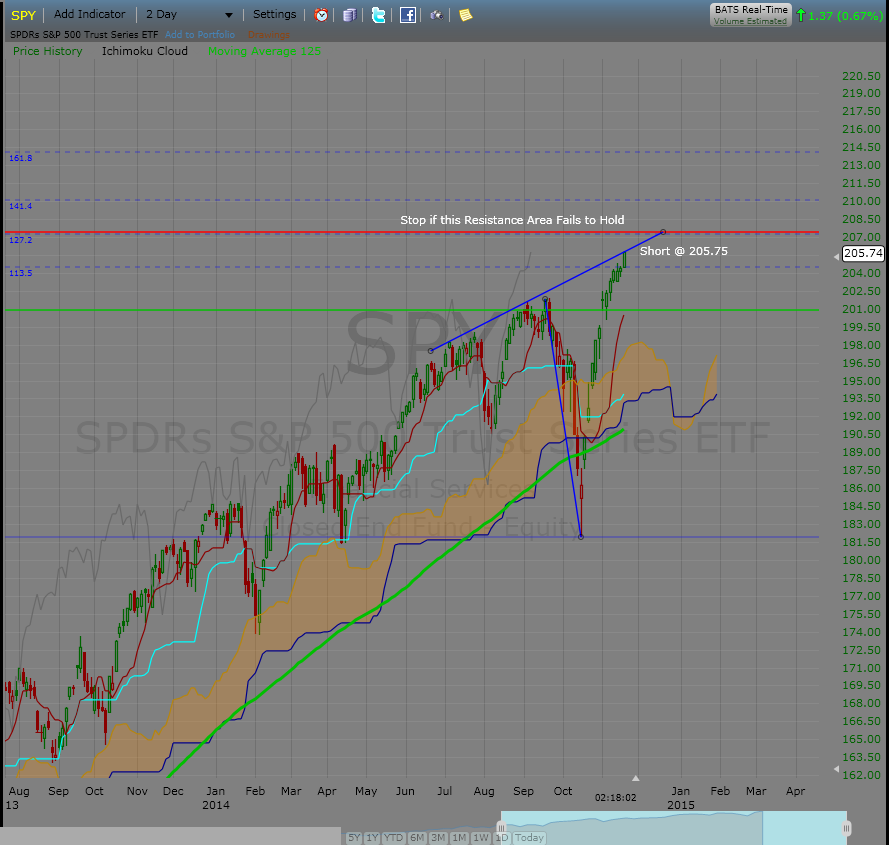The width and height of the screenshot is (889, 845).
Task: Click the 1.37 (0.67%) price change value
Action: [x=845, y=16]
